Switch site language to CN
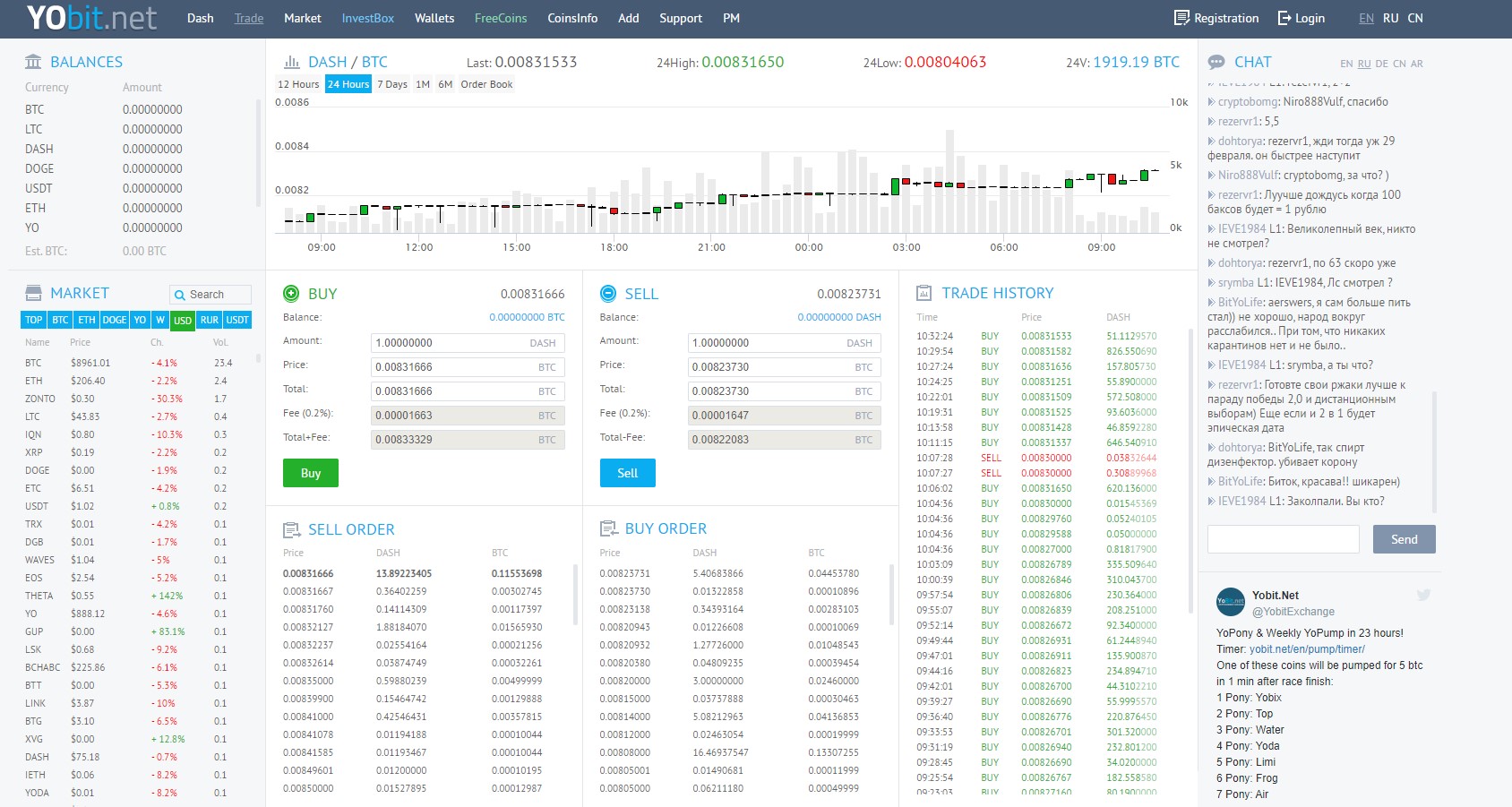 coord(1415,18)
